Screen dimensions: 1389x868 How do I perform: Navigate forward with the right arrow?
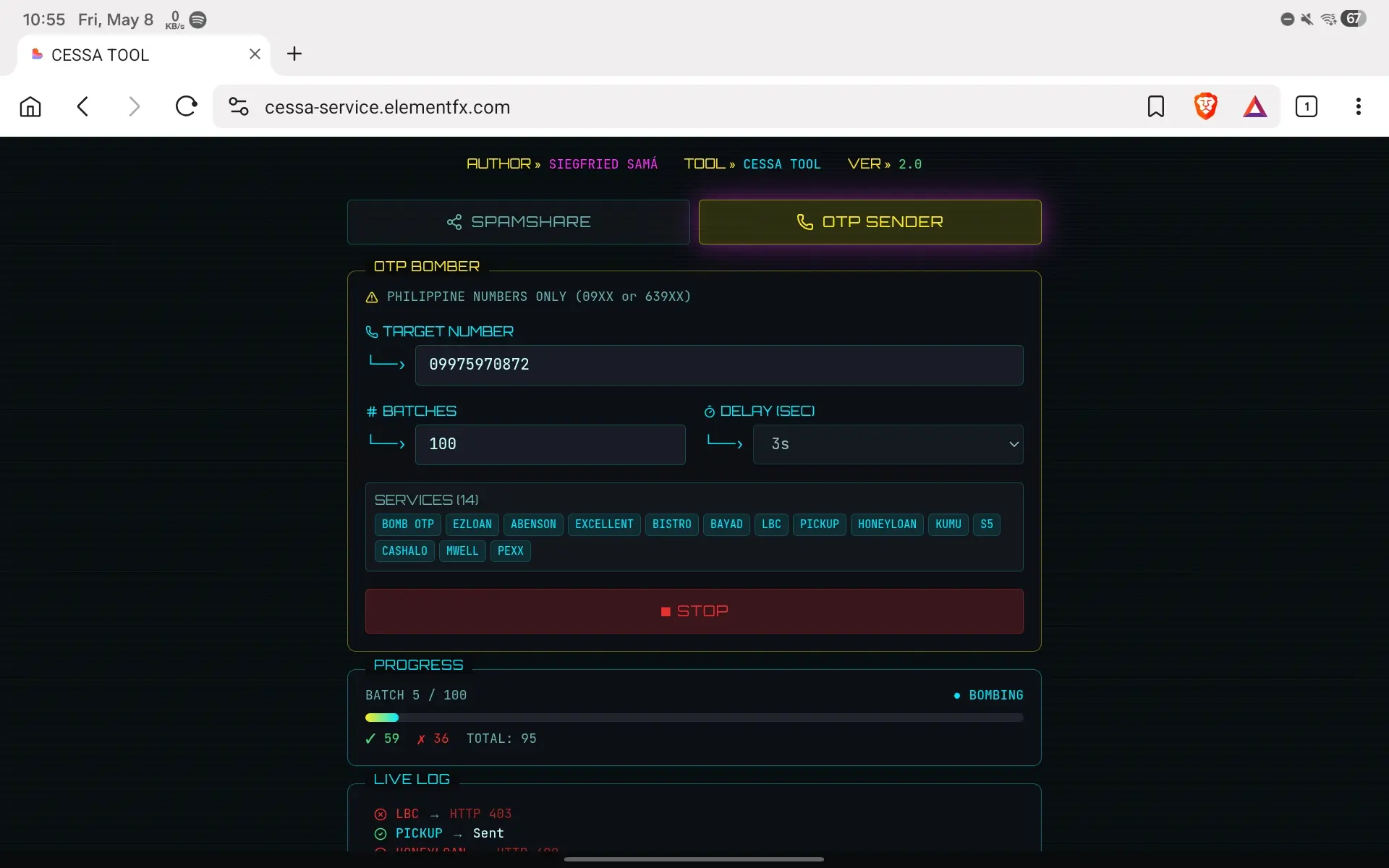(x=135, y=107)
